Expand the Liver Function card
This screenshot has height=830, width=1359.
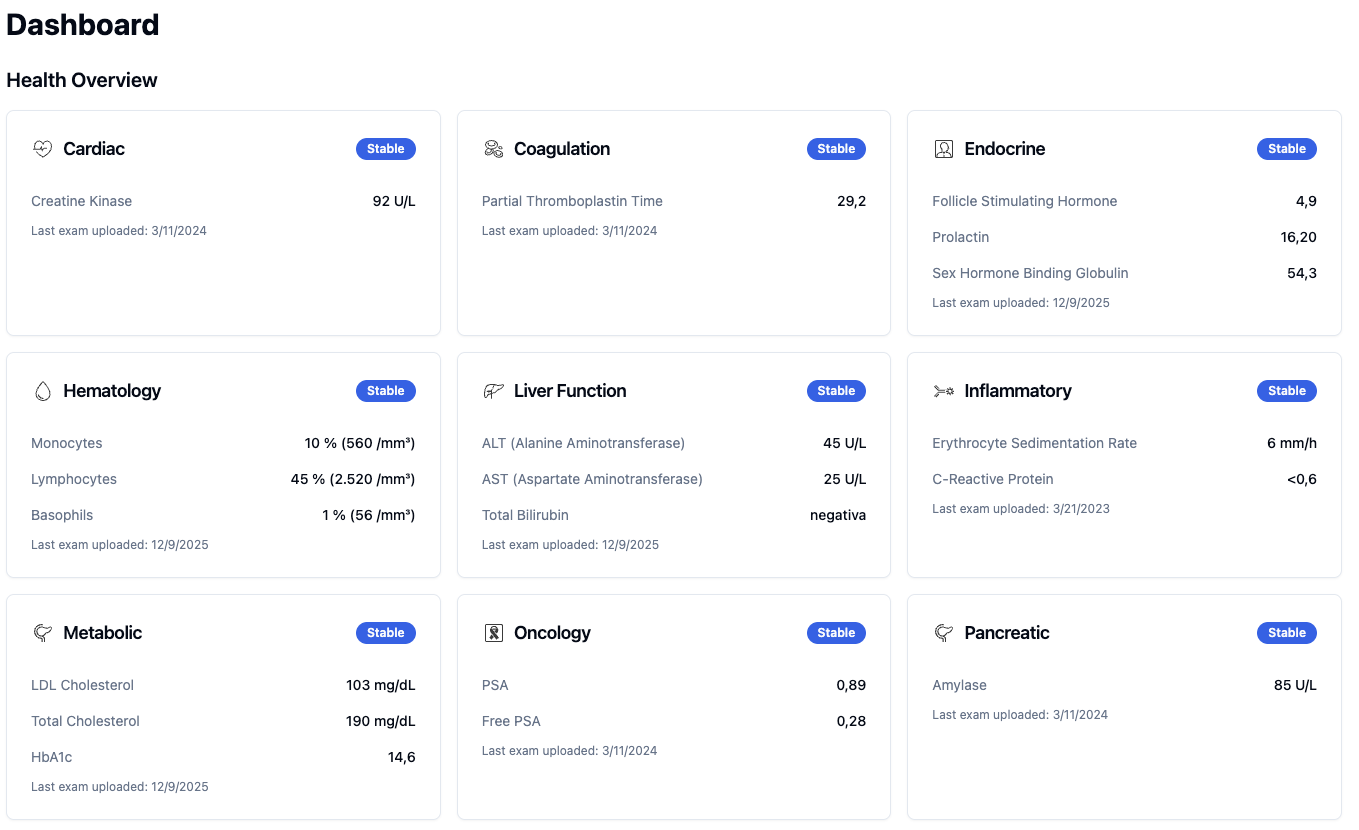[x=673, y=464]
